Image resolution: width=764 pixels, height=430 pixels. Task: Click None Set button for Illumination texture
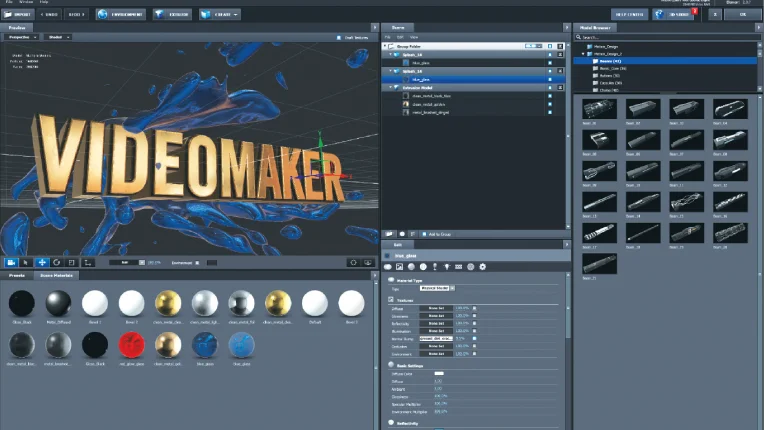(436, 331)
